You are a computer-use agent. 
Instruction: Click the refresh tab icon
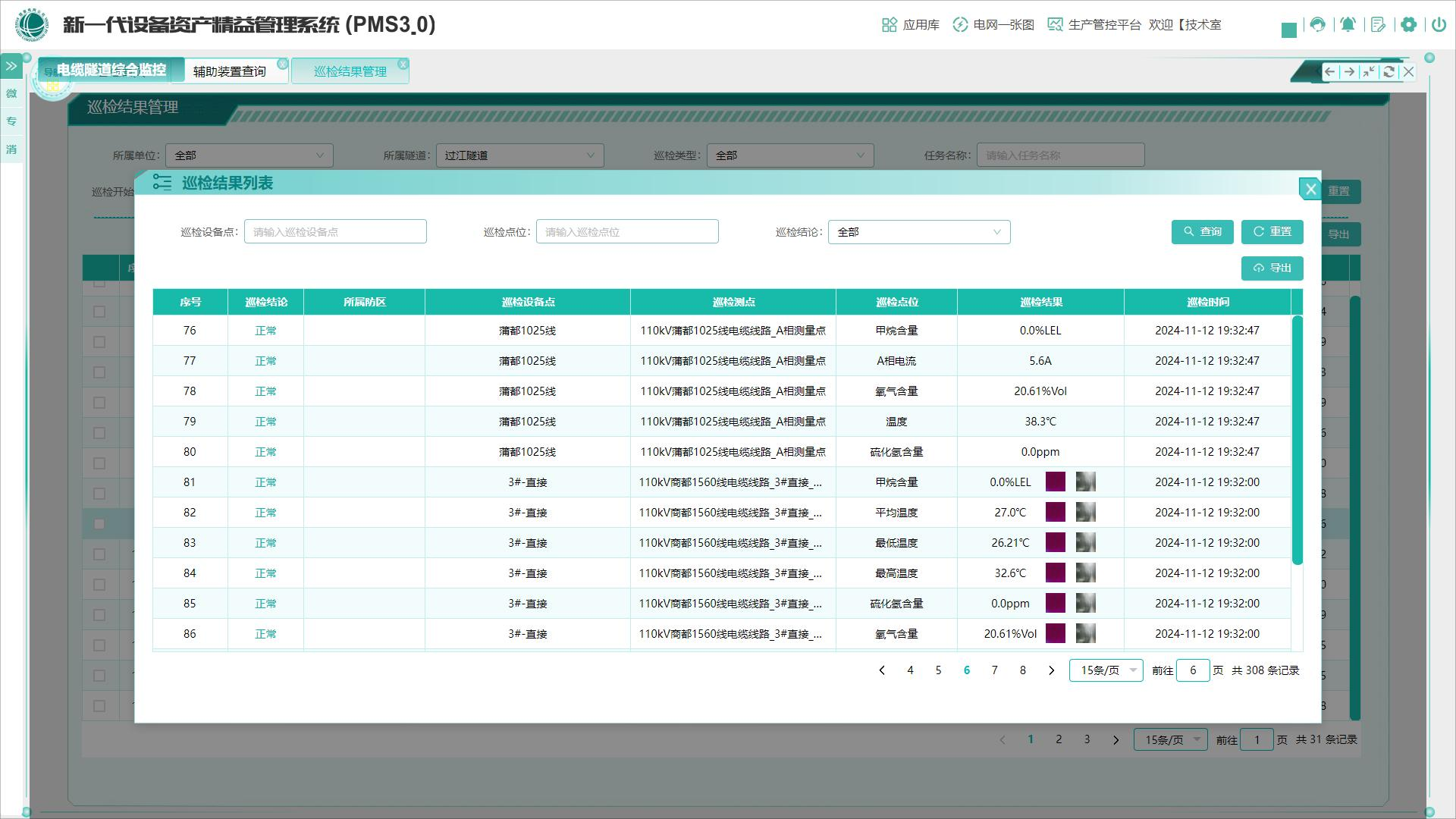[x=1389, y=71]
